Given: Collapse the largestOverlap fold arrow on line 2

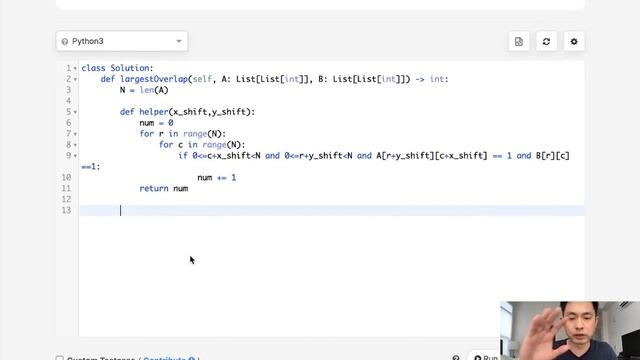Looking at the screenshot, I should 75,80.
